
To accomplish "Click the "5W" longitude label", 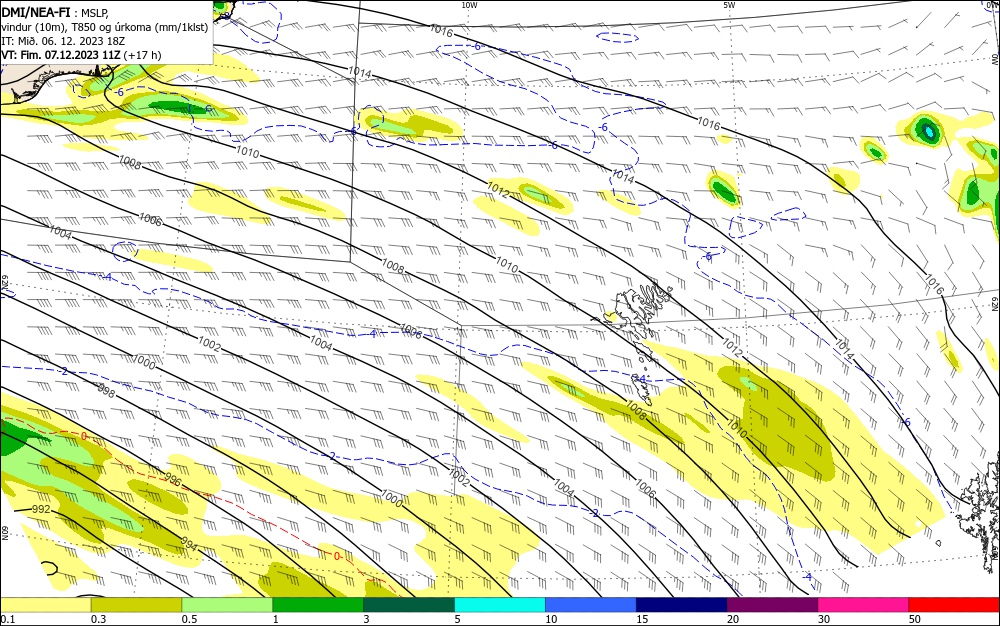I will (729, 5).
